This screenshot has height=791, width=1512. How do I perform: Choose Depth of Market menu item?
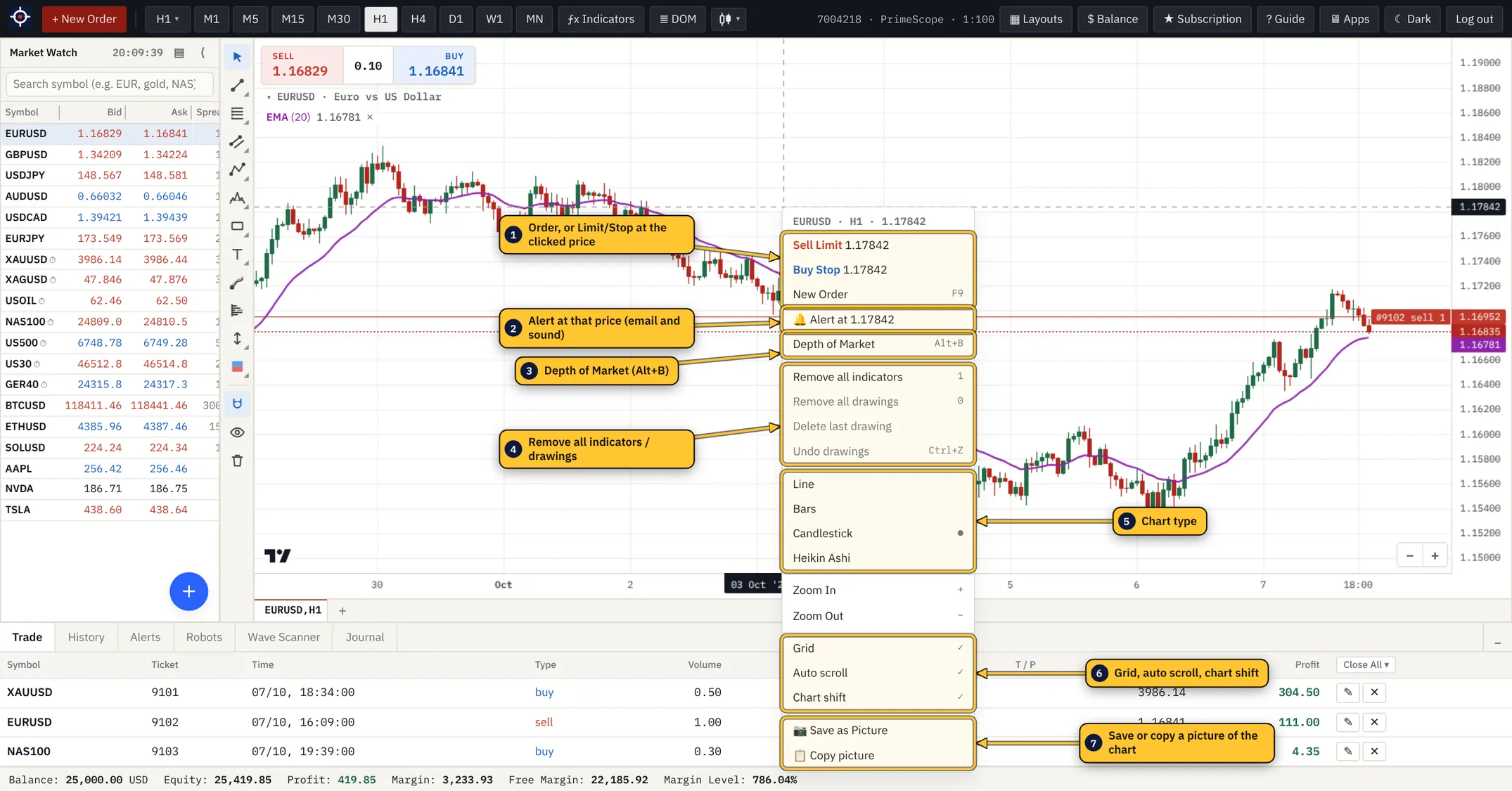point(878,344)
